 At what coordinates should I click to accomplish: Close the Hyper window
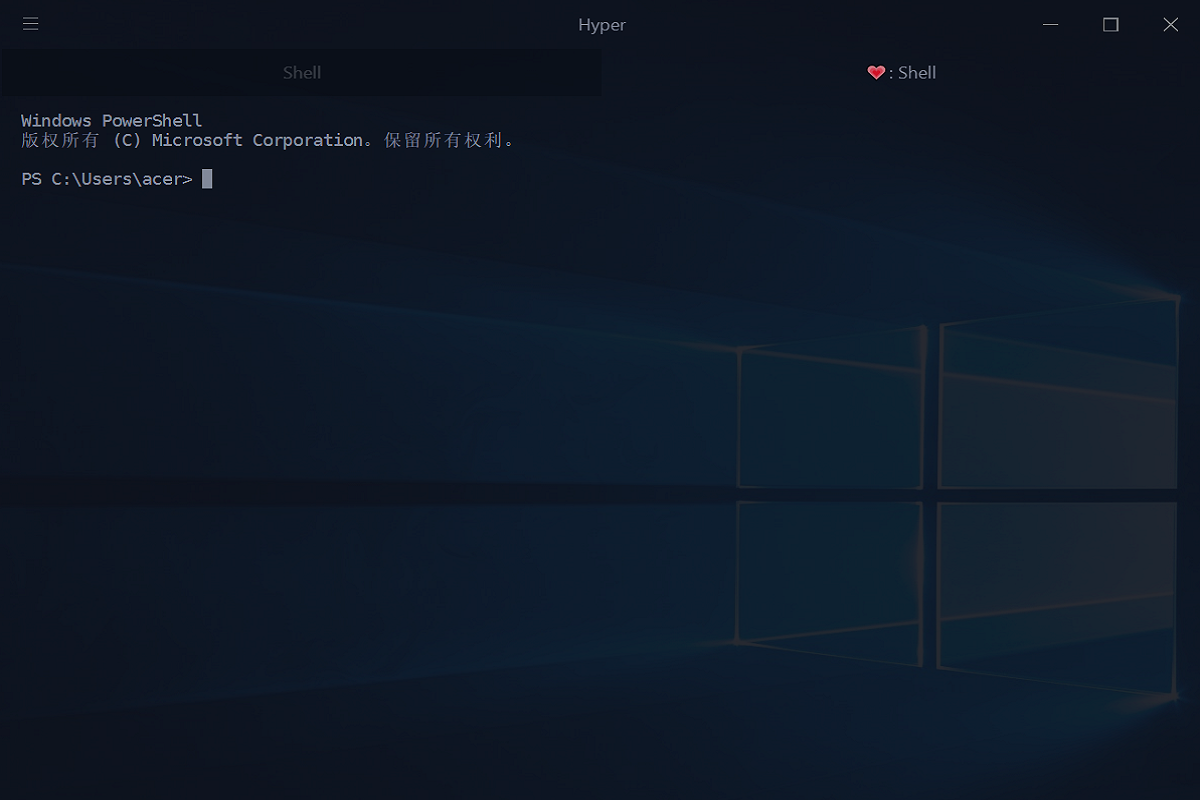(x=1170, y=24)
